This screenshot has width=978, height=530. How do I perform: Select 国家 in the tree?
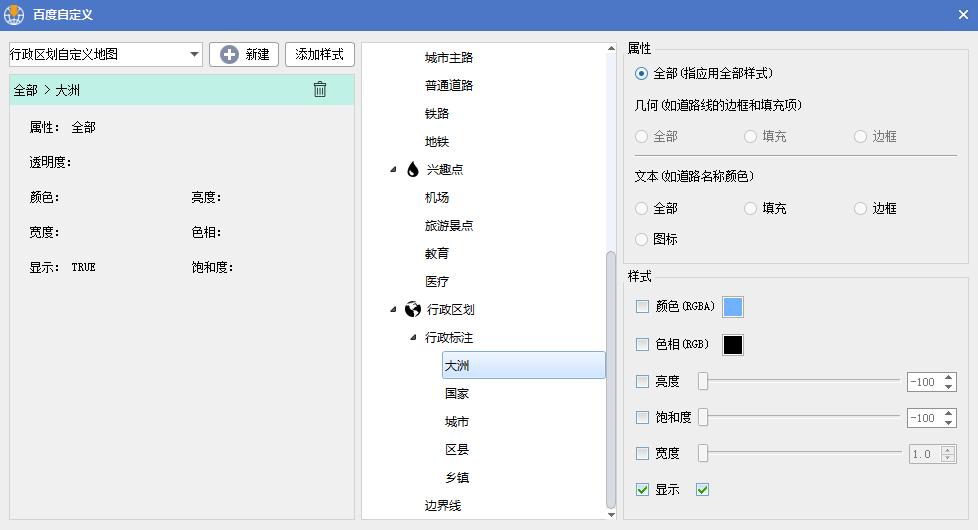(x=457, y=393)
